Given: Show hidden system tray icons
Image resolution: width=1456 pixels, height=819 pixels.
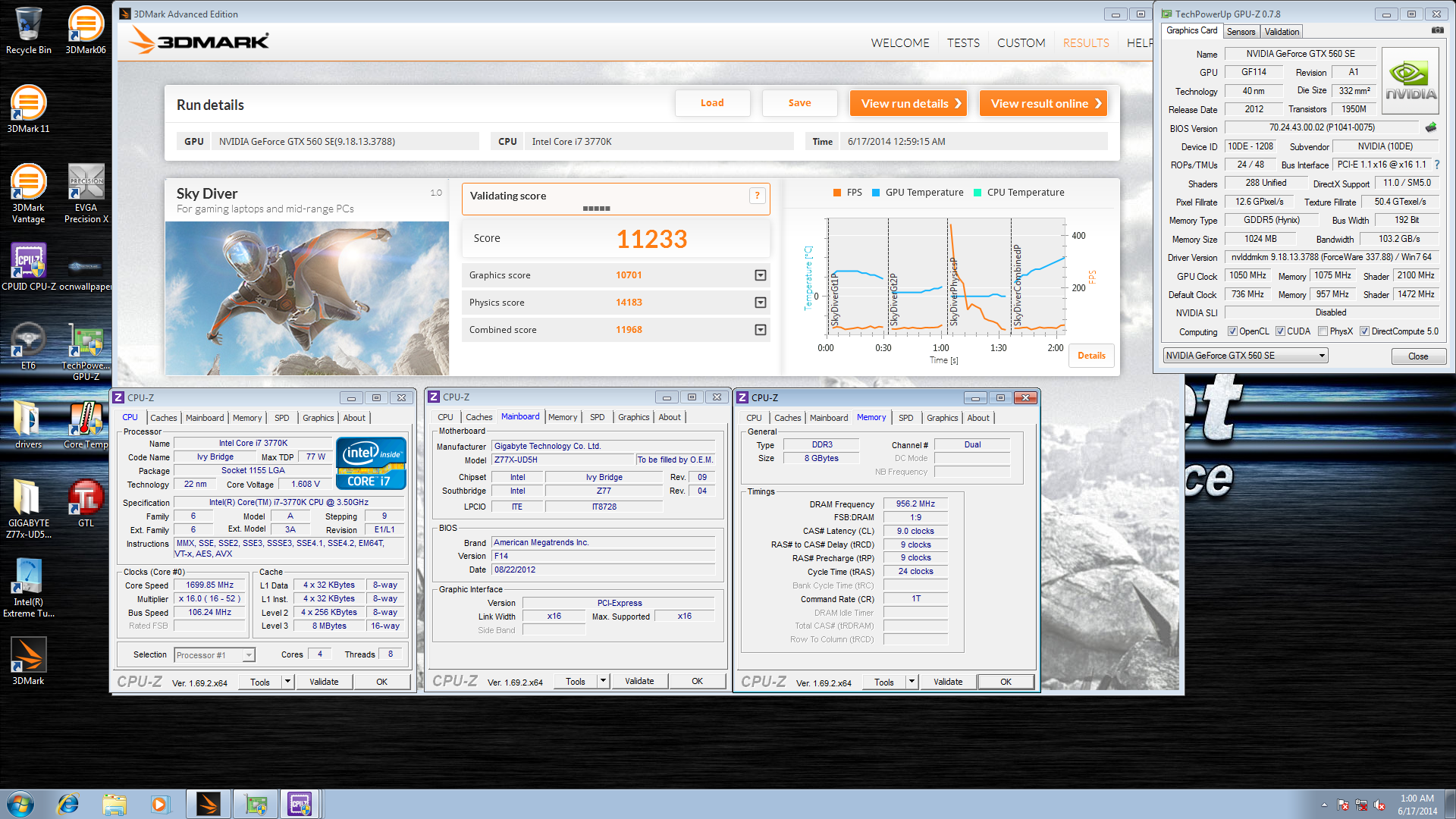Looking at the screenshot, I should [1324, 805].
